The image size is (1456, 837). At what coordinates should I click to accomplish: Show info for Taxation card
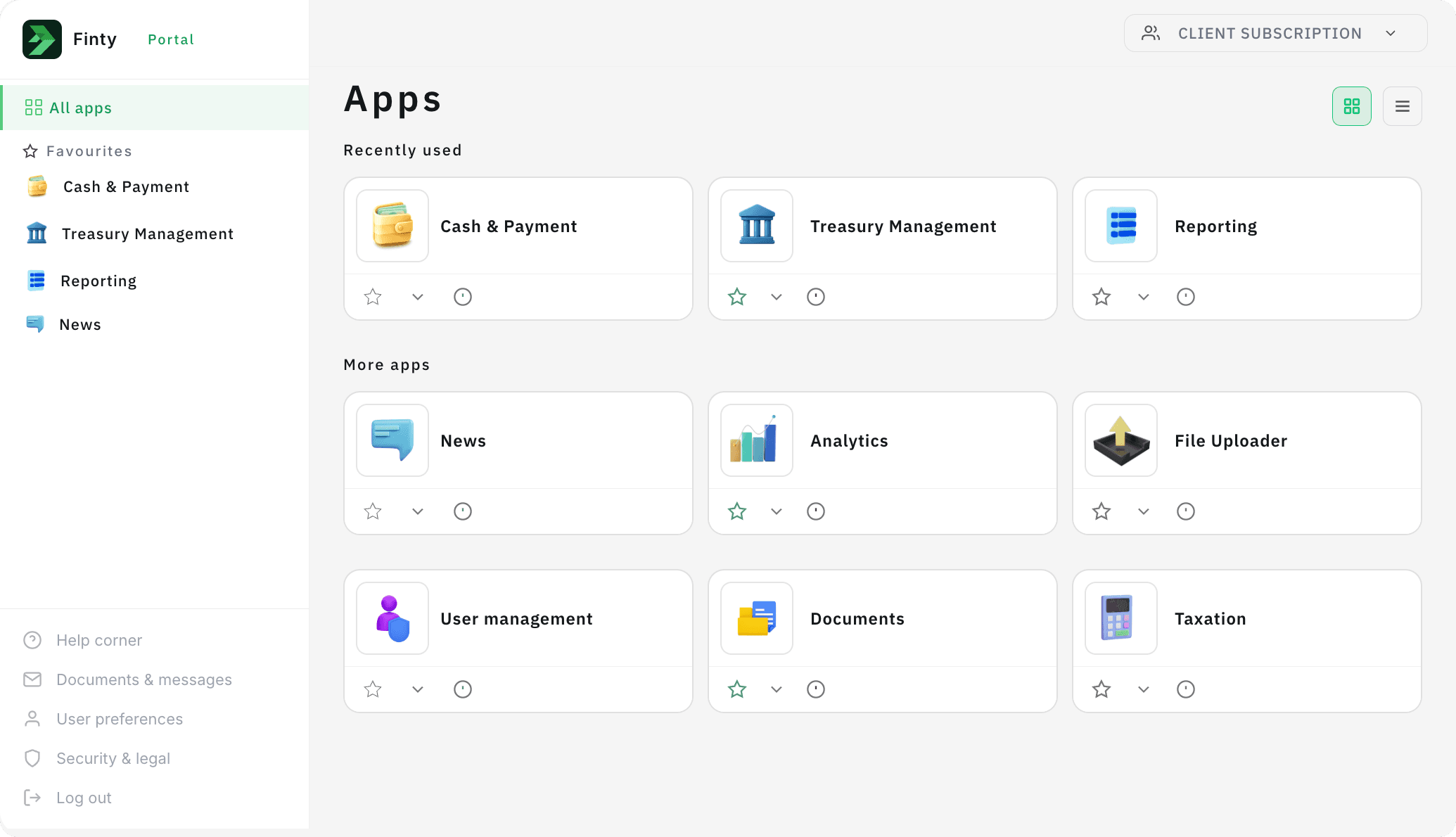pyautogui.click(x=1186, y=689)
